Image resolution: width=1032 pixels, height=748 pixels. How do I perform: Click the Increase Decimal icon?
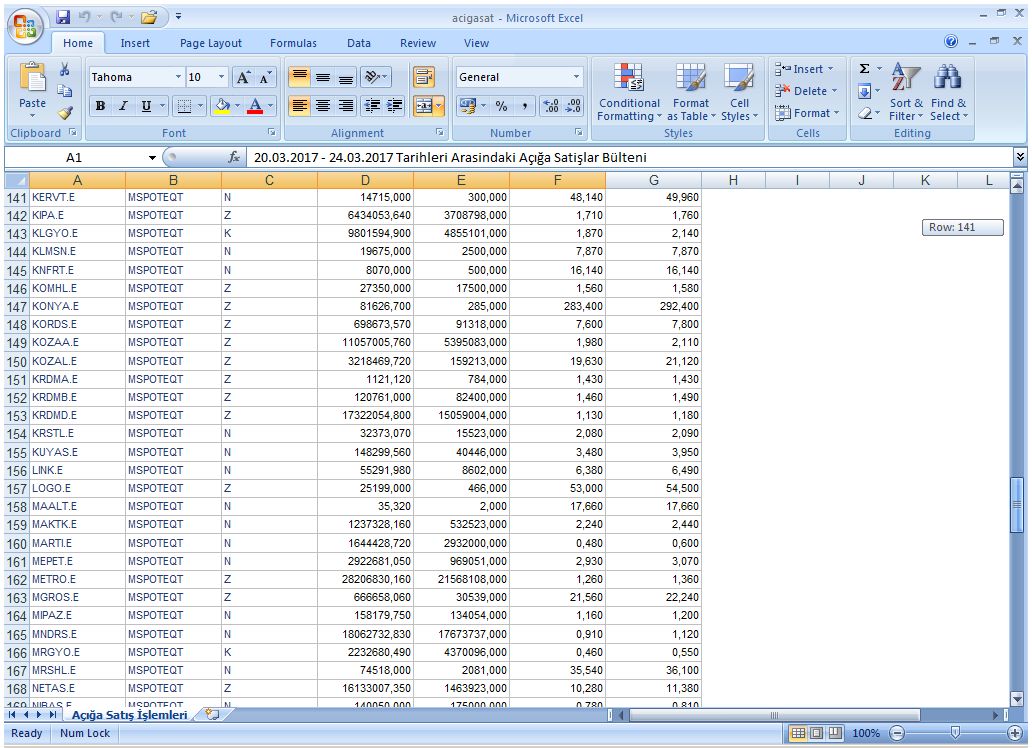pyautogui.click(x=551, y=106)
